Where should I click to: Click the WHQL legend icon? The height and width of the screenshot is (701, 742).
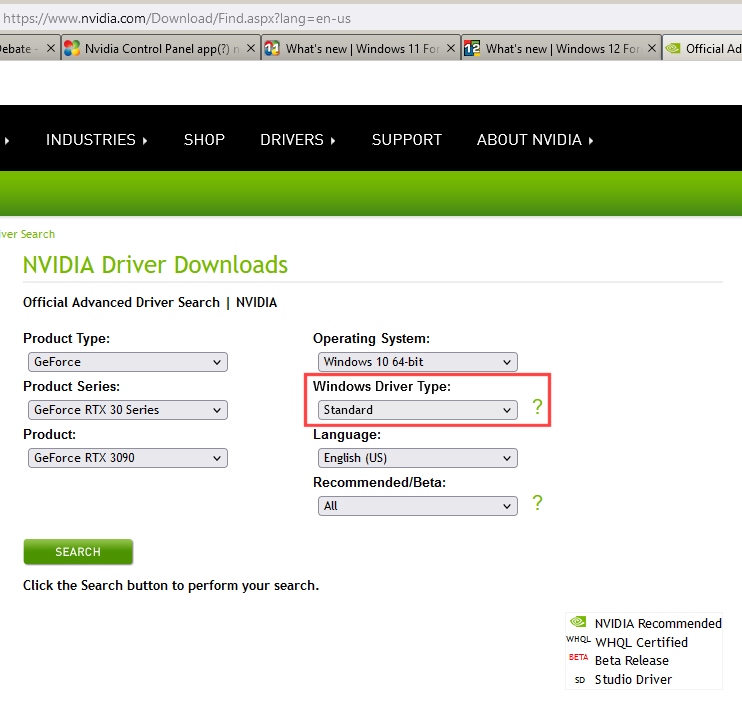[x=578, y=639]
